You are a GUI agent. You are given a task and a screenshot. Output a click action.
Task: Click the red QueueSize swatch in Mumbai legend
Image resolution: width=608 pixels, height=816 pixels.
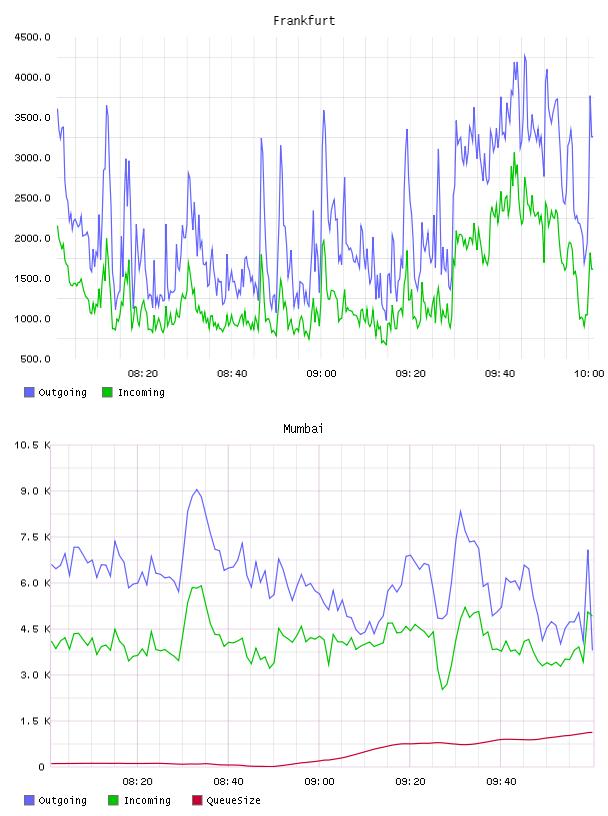[x=197, y=800]
